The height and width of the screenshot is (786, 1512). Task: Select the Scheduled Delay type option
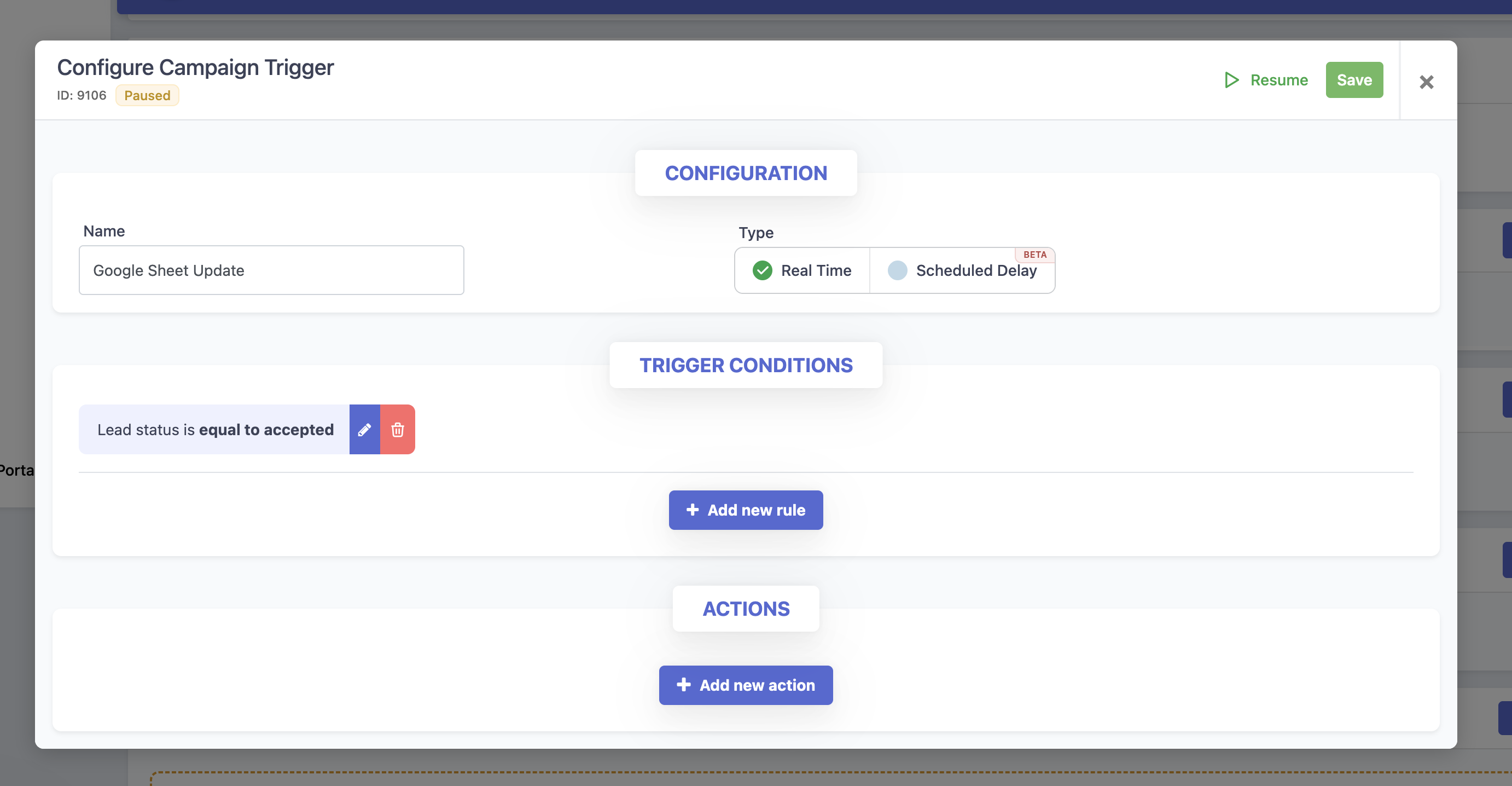(x=975, y=271)
